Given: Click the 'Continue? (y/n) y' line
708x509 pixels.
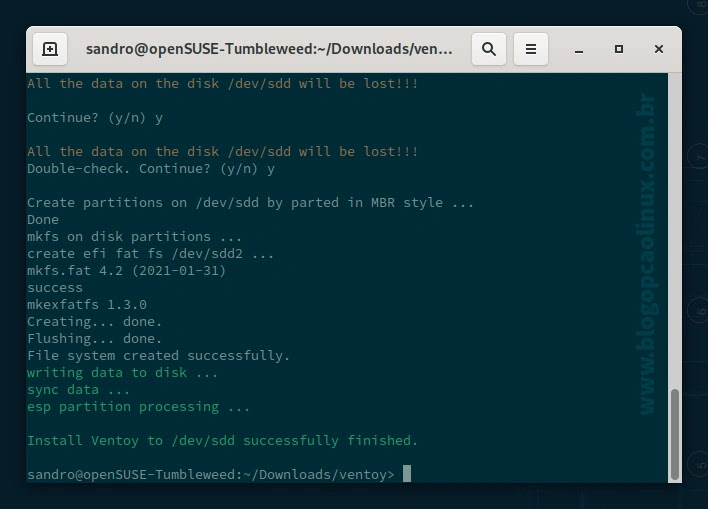Looking at the screenshot, I should 95,117.
